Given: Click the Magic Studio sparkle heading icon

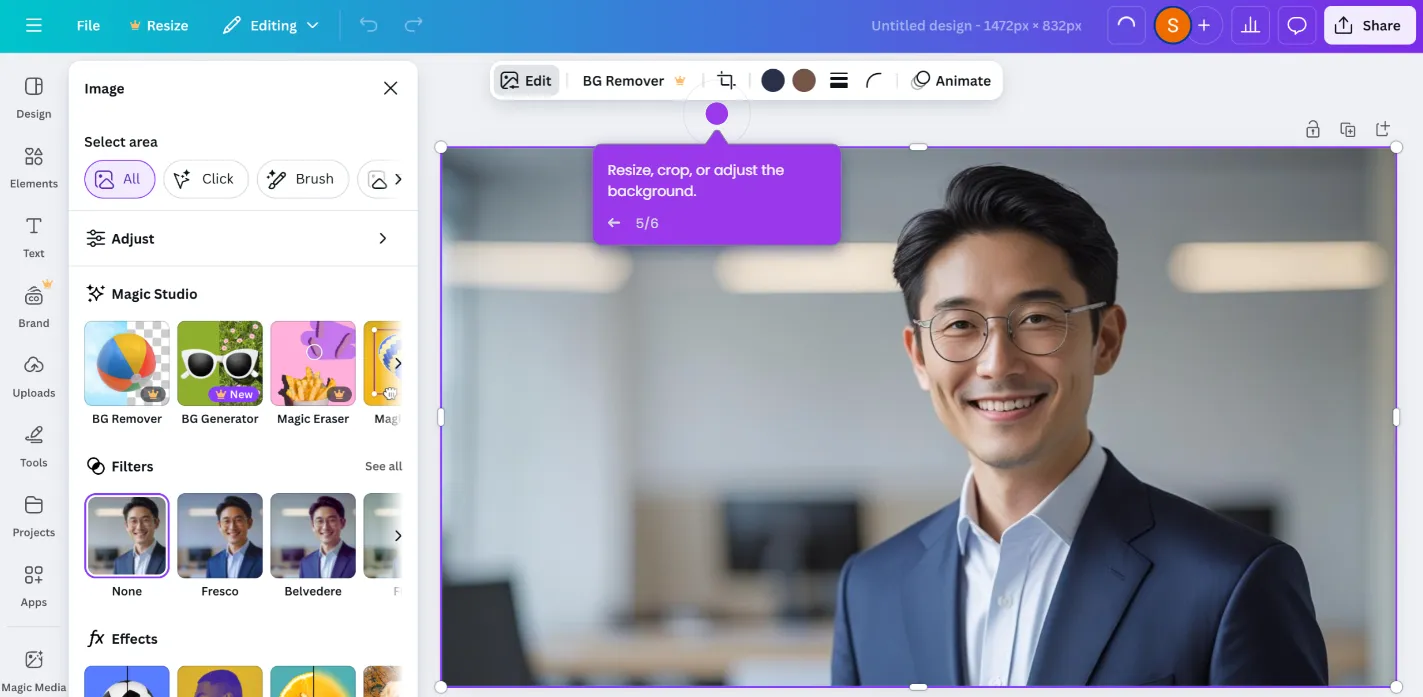Looking at the screenshot, I should (x=96, y=294).
